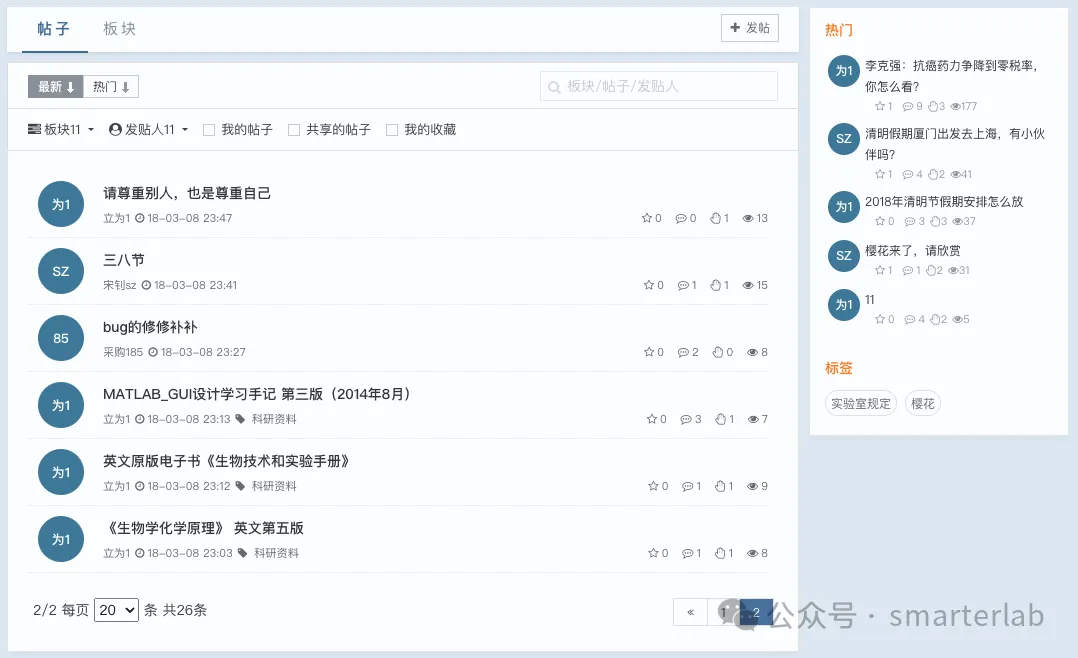Go to page 2 in pagination

(x=756, y=612)
